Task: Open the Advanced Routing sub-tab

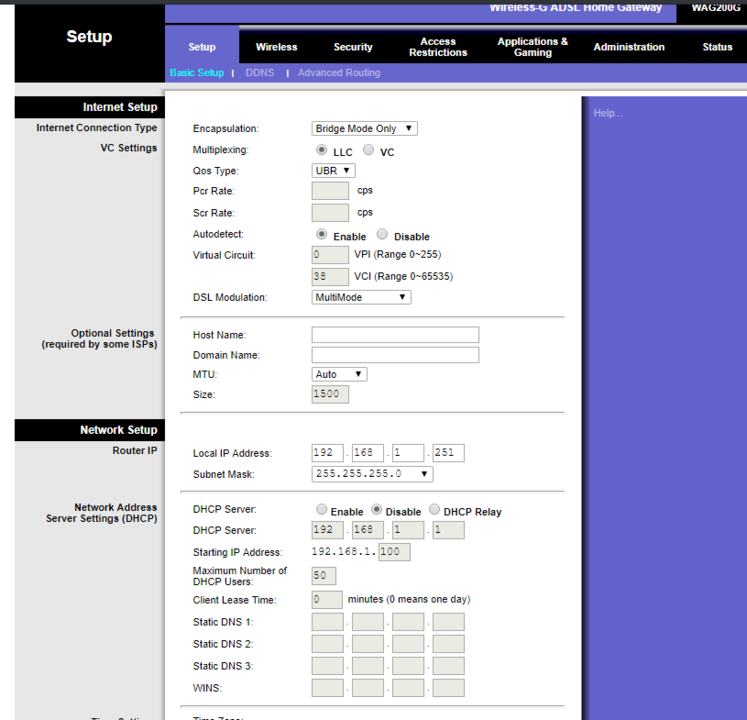Action: coord(339,72)
